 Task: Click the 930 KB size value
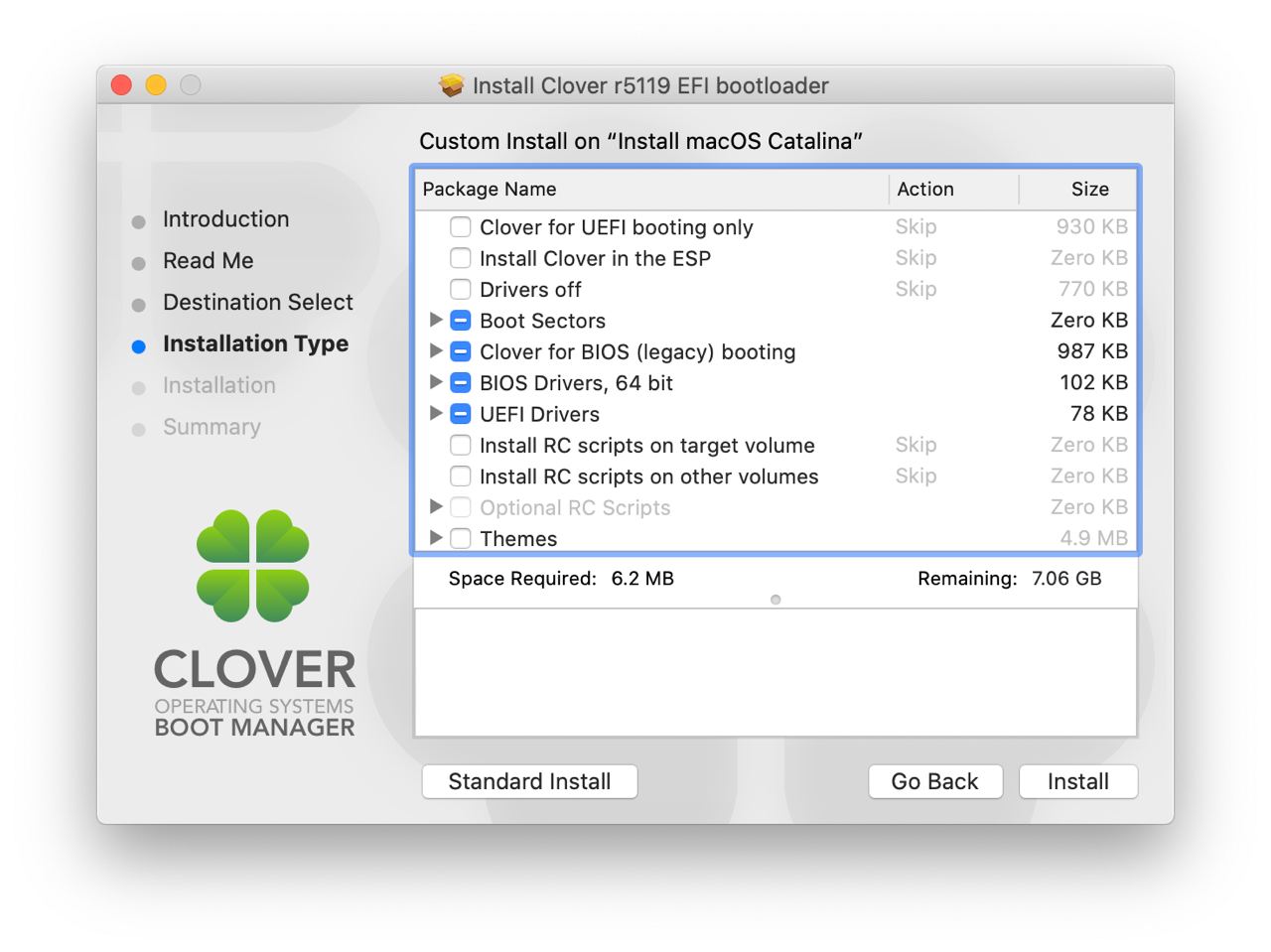click(1092, 227)
